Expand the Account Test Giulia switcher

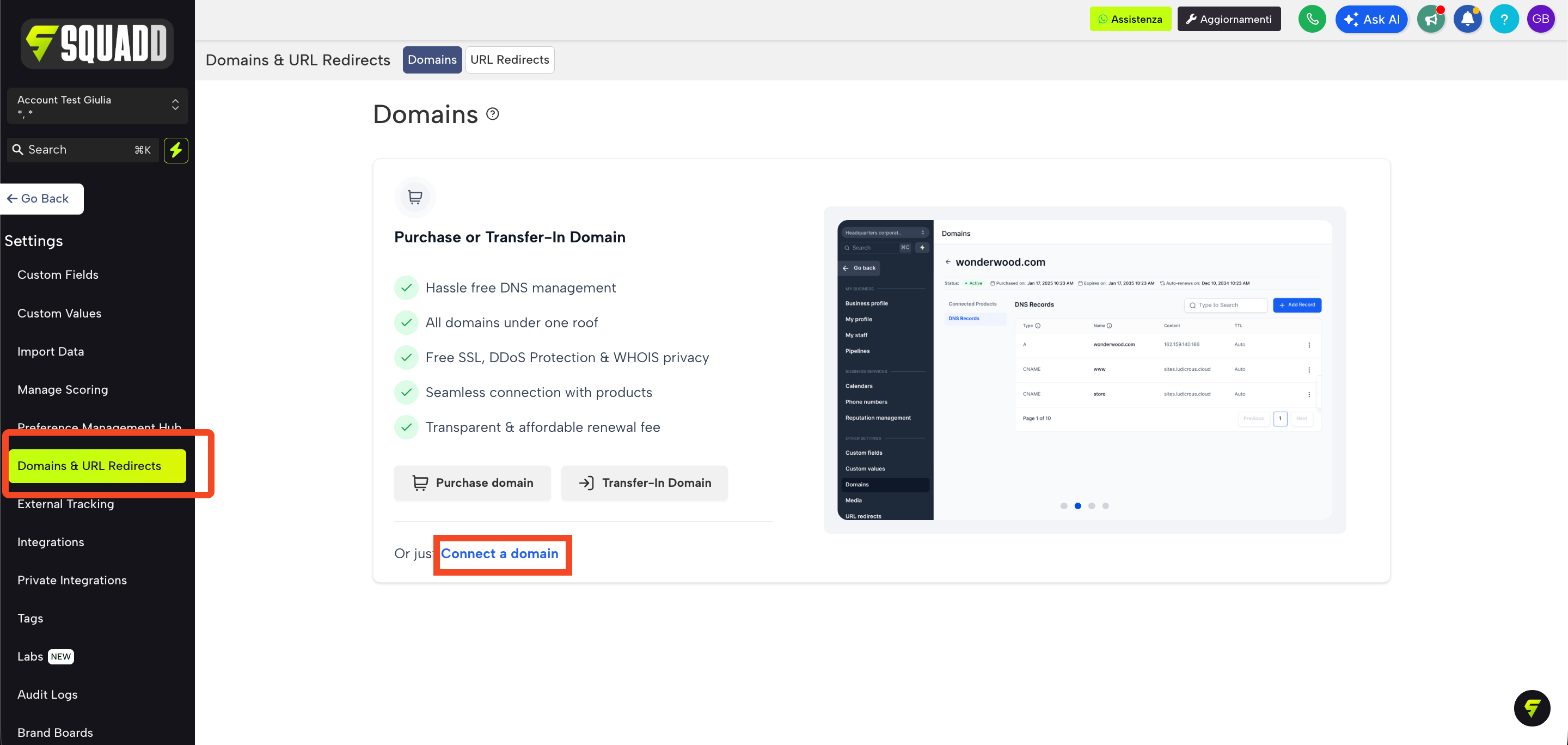pyautogui.click(x=97, y=105)
